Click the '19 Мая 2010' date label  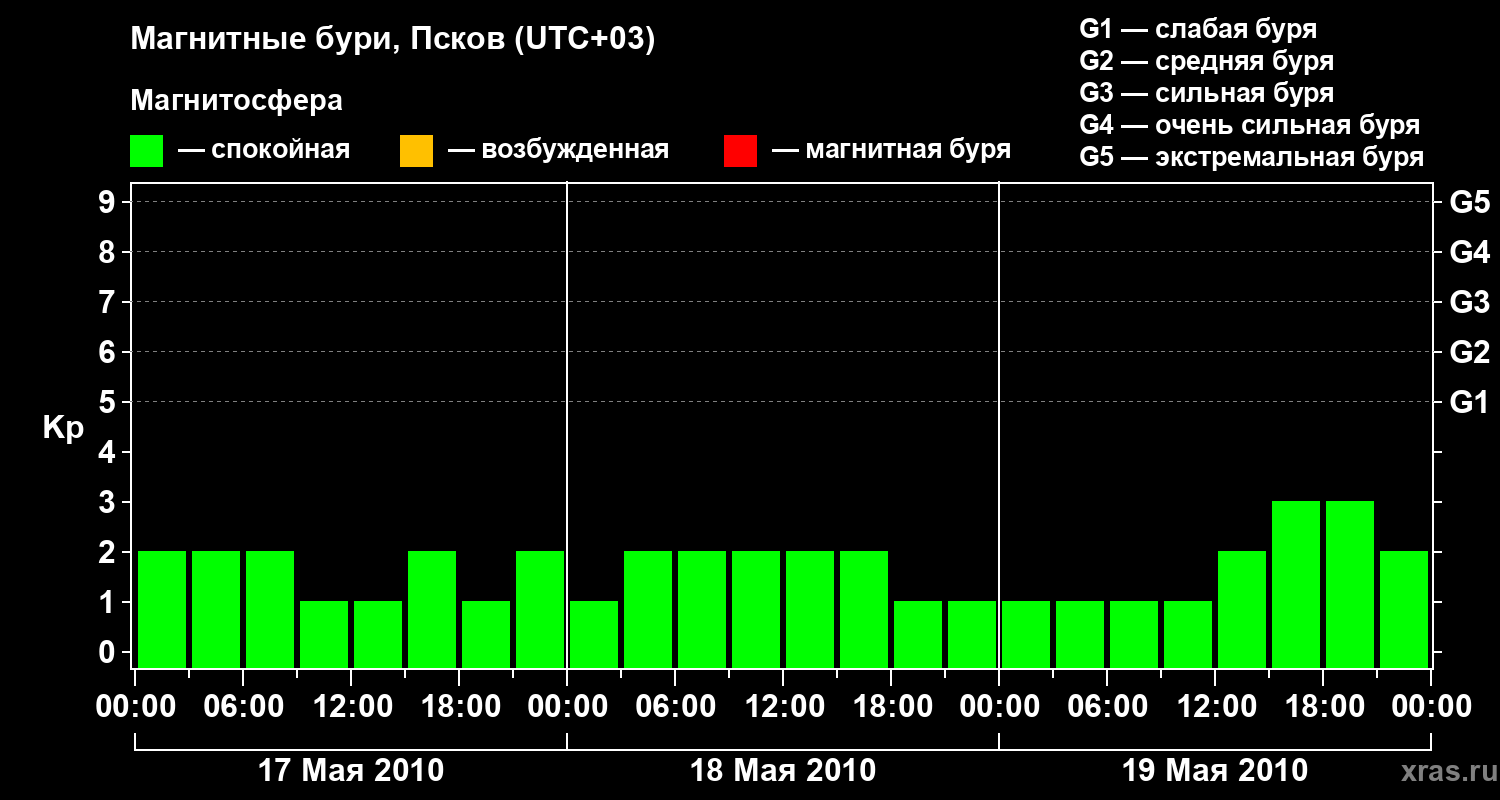[x=1215, y=770]
